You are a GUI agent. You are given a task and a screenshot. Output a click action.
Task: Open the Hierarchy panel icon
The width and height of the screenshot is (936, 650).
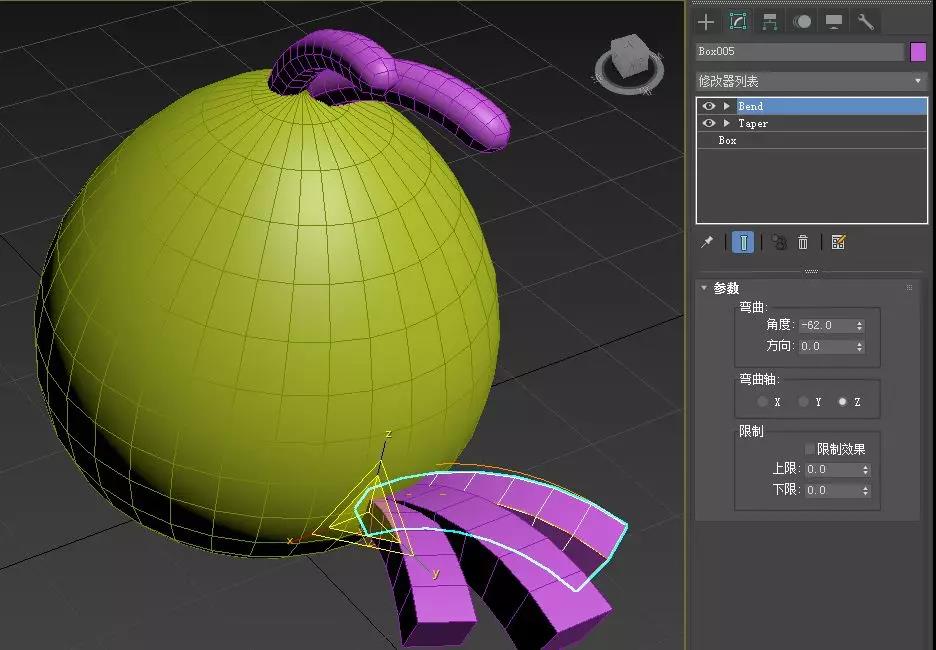770,21
